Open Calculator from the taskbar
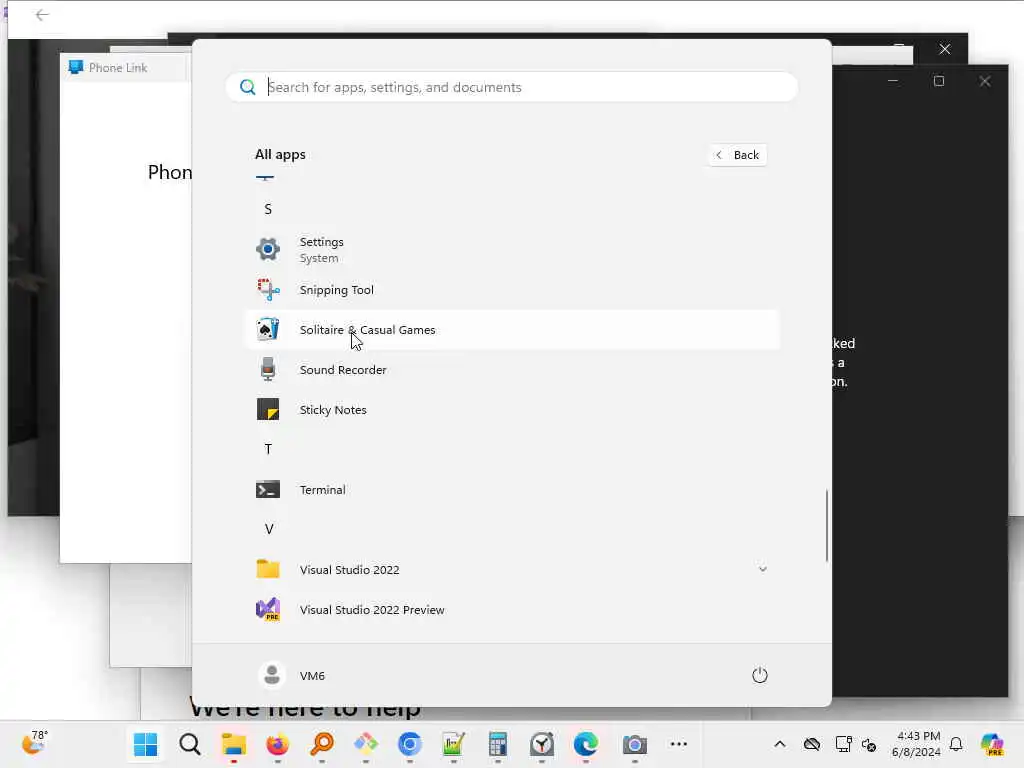This screenshot has width=1024, height=768. (498, 744)
